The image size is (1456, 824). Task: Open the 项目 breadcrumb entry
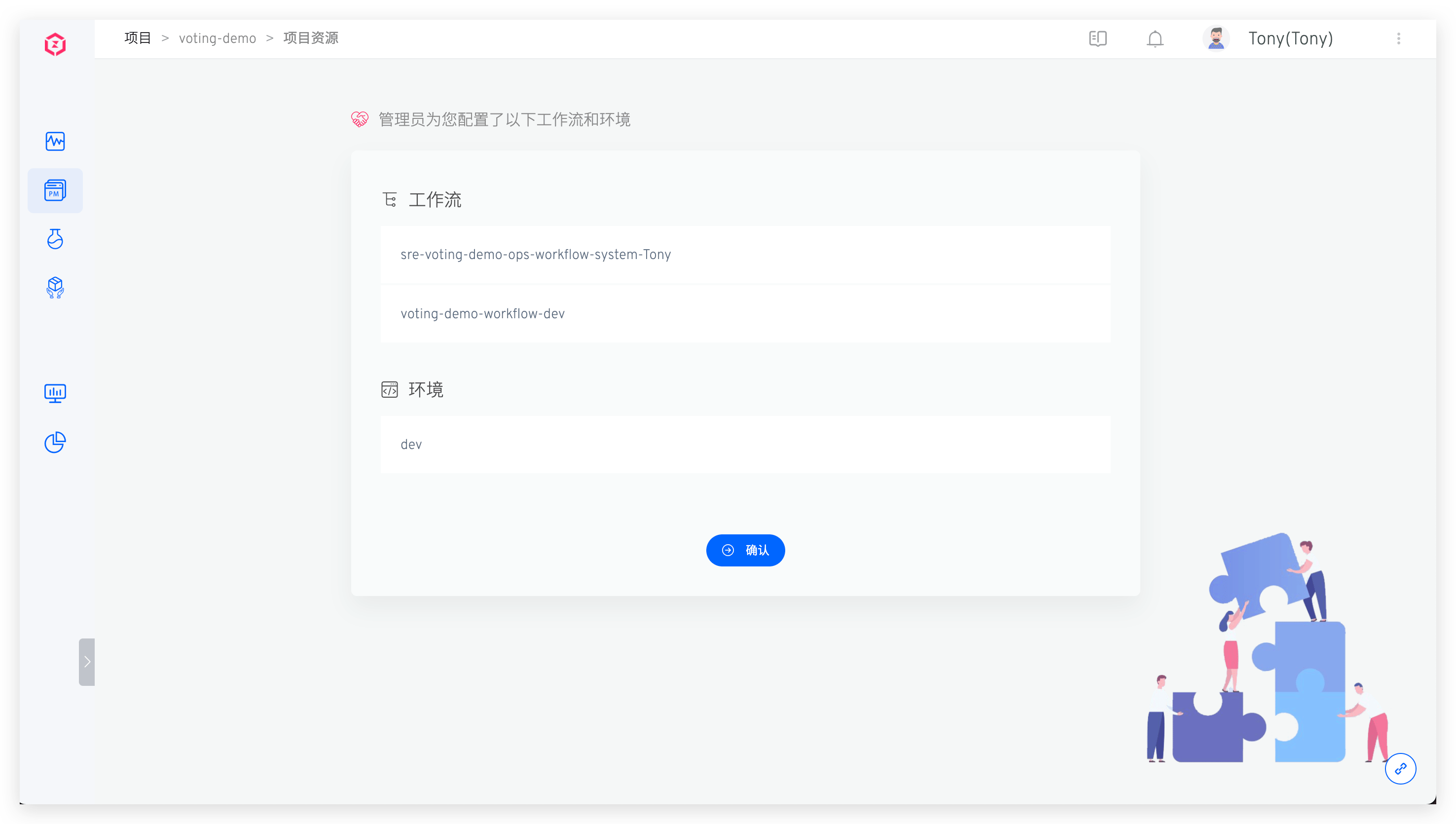pyautogui.click(x=138, y=37)
